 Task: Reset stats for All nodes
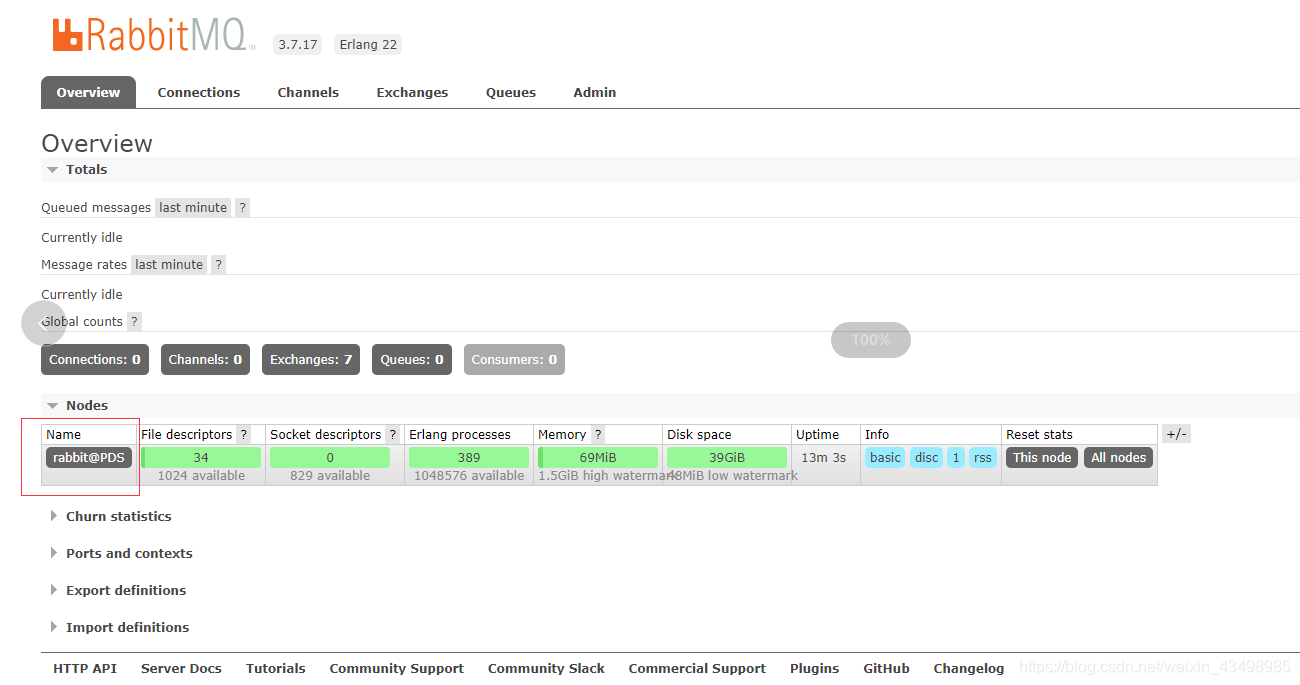click(x=1119, y=458)
